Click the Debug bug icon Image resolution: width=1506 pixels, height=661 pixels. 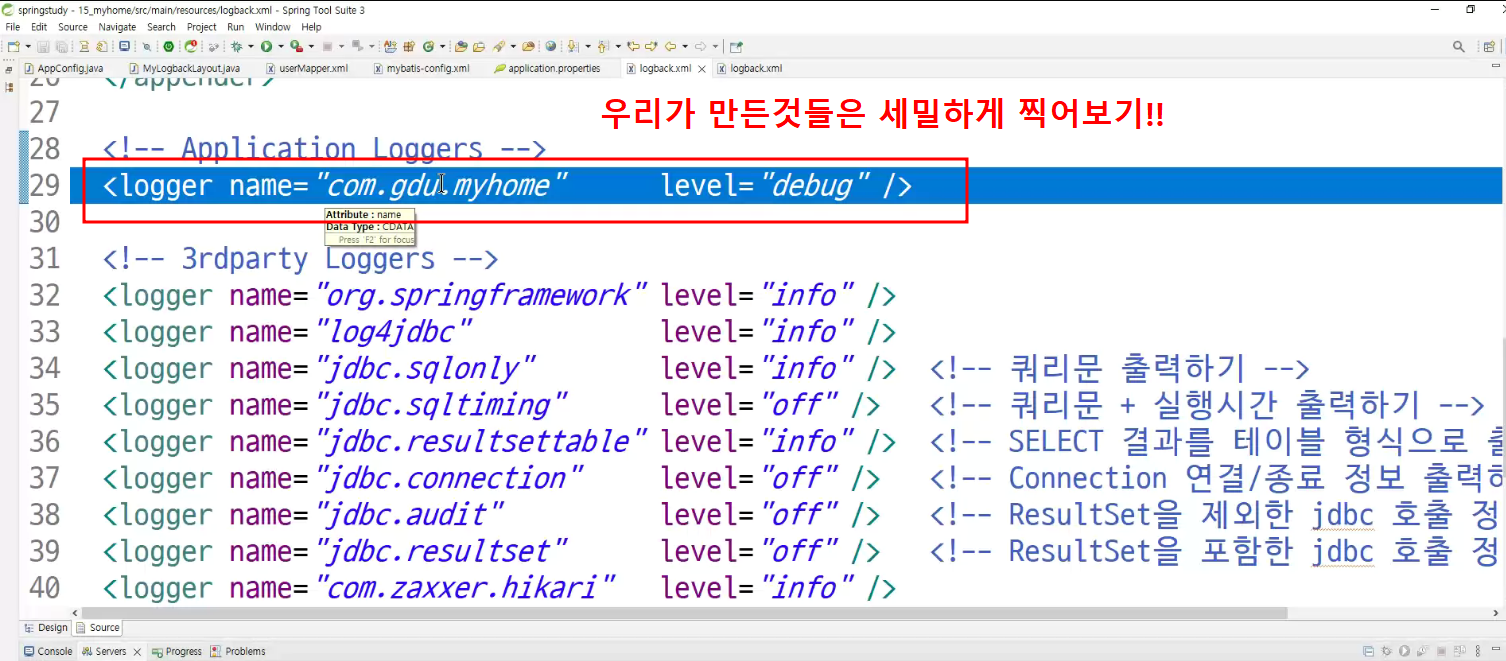coord(236,46)
